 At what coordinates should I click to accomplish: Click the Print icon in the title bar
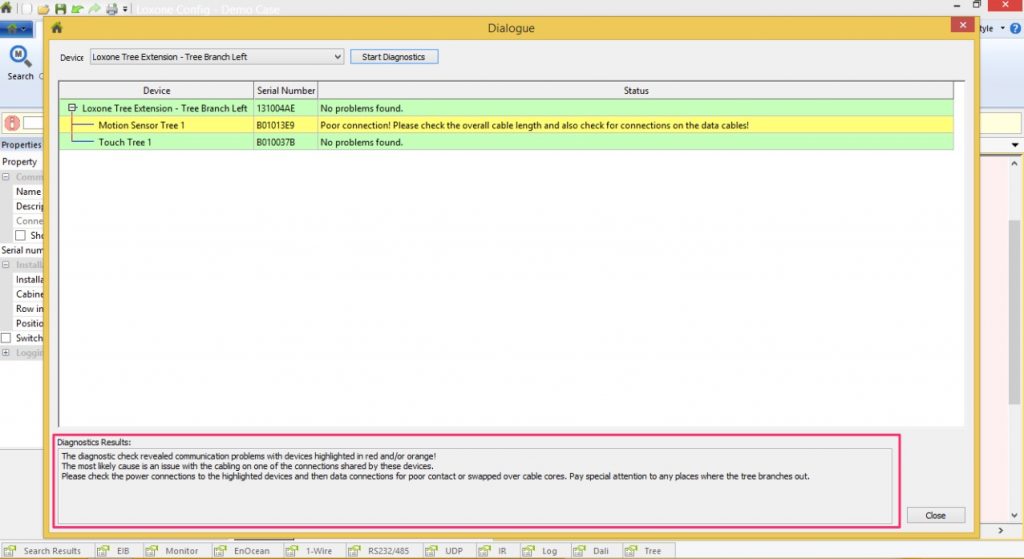[112, 8]
